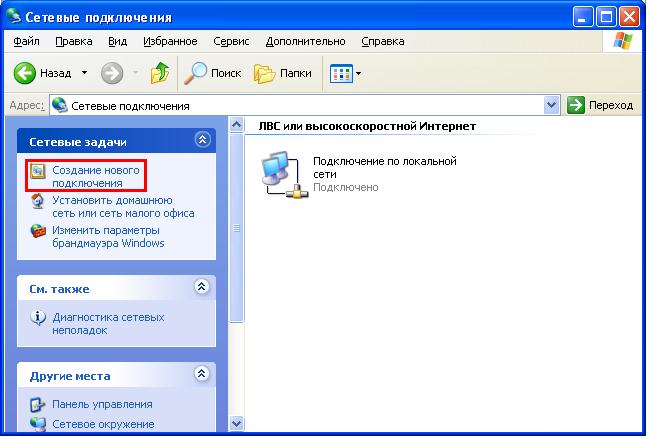Screen dimensions: 651x439
Task: Click the Views grid icon
Action: pyautogui.click(x=341, y=74)
